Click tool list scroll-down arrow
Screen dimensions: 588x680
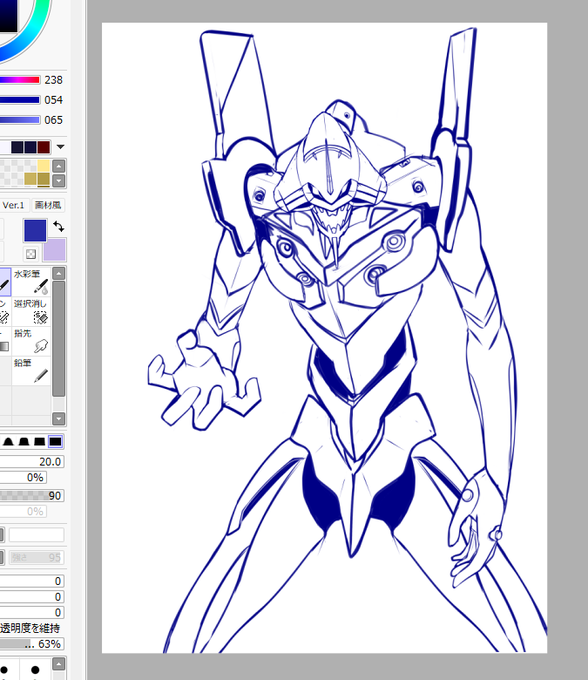pos(59,418)
